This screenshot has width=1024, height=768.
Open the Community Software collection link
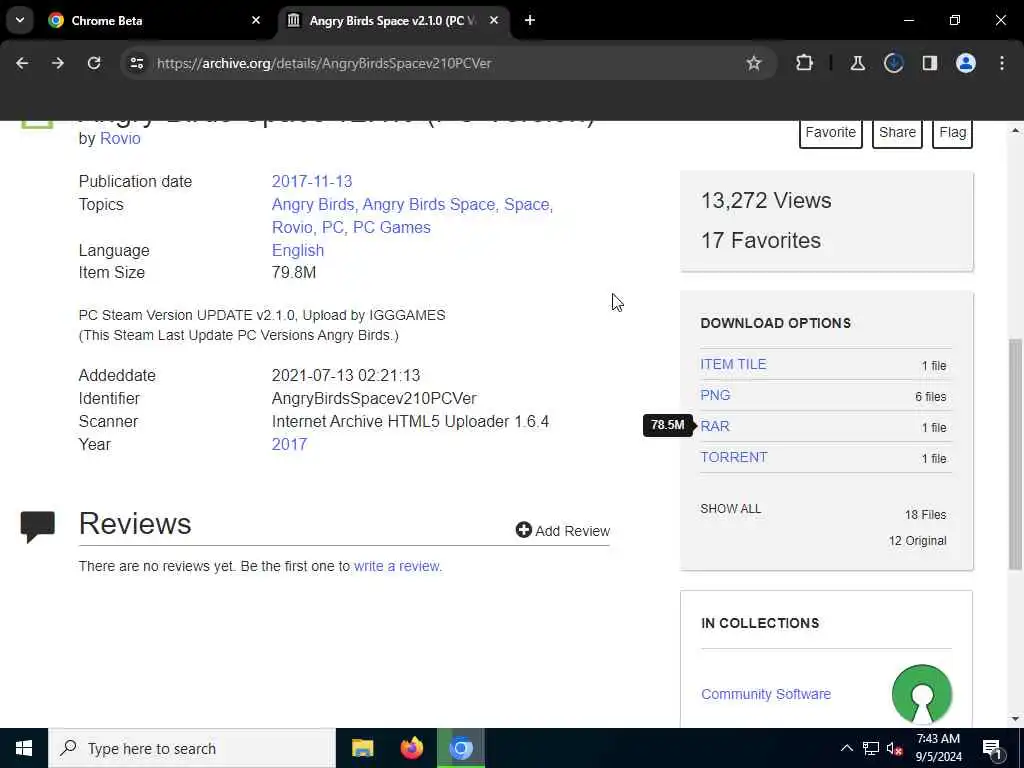tap(765, 694)
